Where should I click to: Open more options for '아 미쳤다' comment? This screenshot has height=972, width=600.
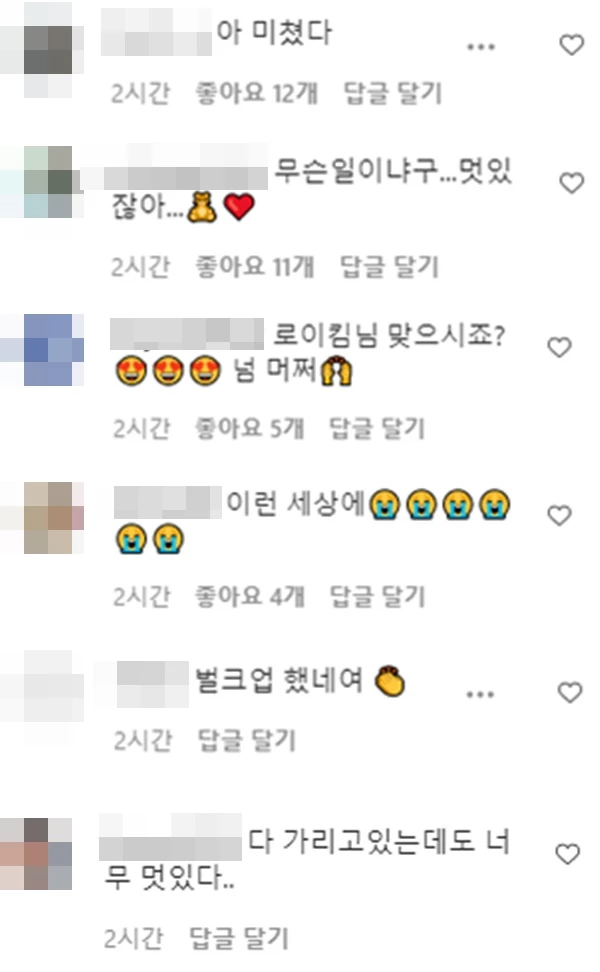point(480,46)
